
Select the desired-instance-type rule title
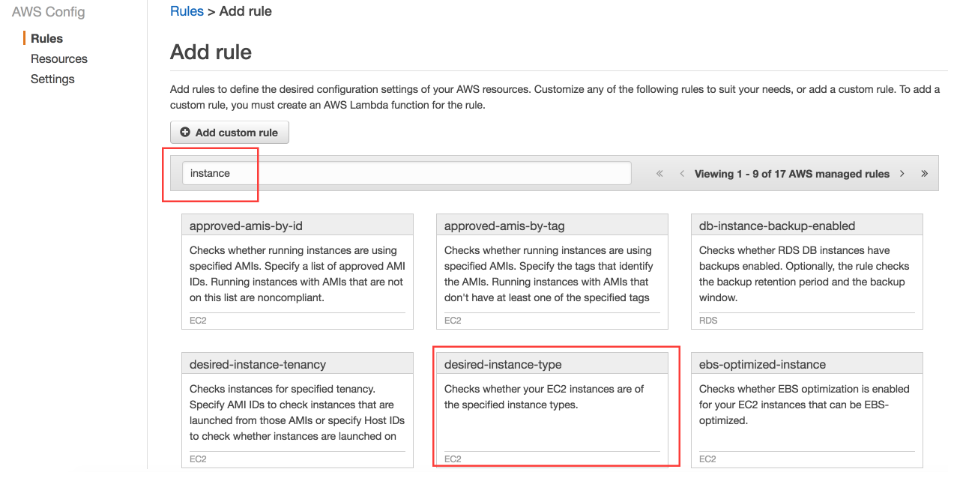click(x=503, y=365)
